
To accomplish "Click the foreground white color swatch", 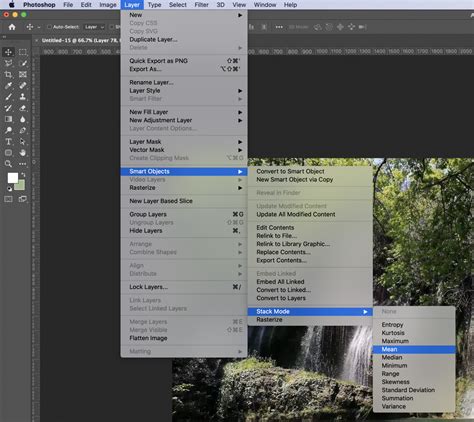I will coord(13,178).
